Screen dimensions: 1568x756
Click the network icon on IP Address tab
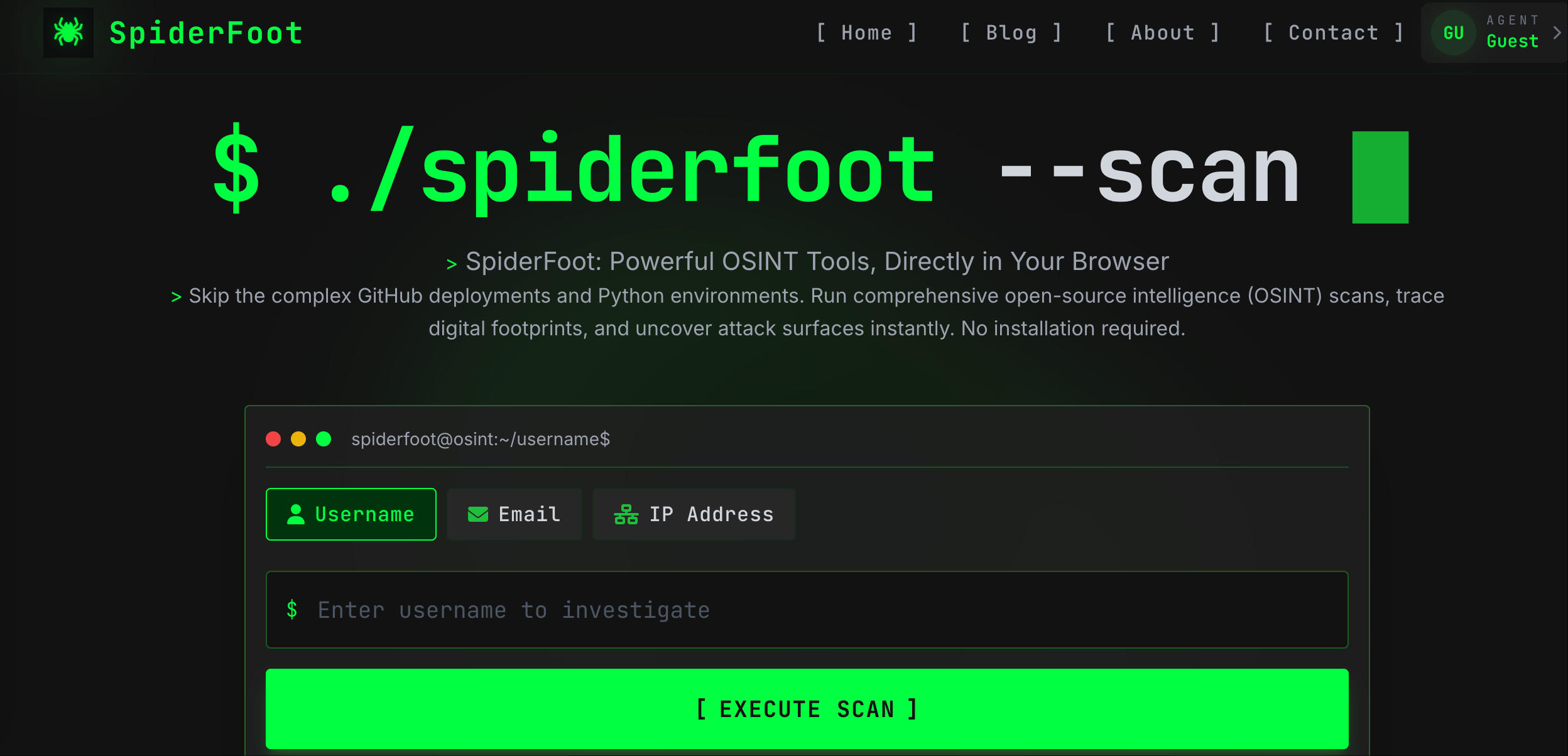626,514
